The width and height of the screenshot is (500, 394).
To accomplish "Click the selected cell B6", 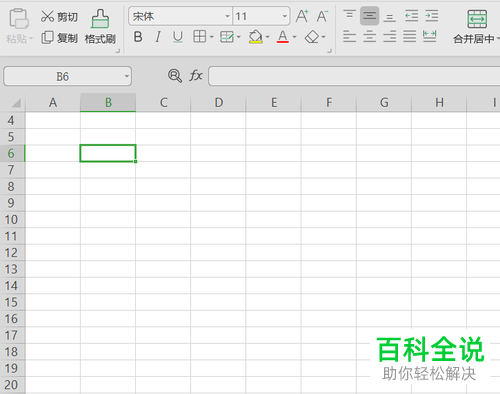I will 108,153.
